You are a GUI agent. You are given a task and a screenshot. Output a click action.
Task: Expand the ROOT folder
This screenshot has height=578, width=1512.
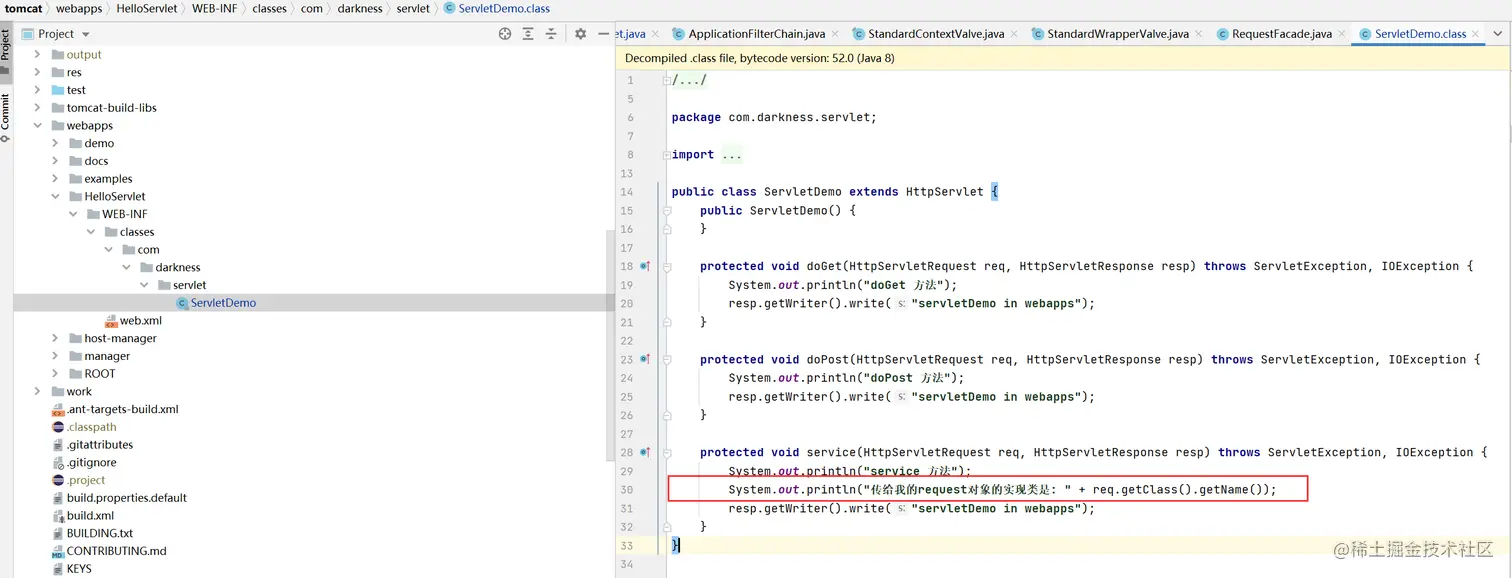click(x=56, y=374)
